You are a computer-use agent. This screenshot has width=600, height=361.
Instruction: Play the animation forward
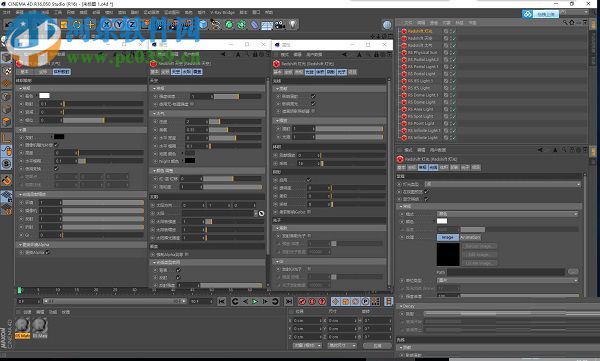click(x=255, y=302)
